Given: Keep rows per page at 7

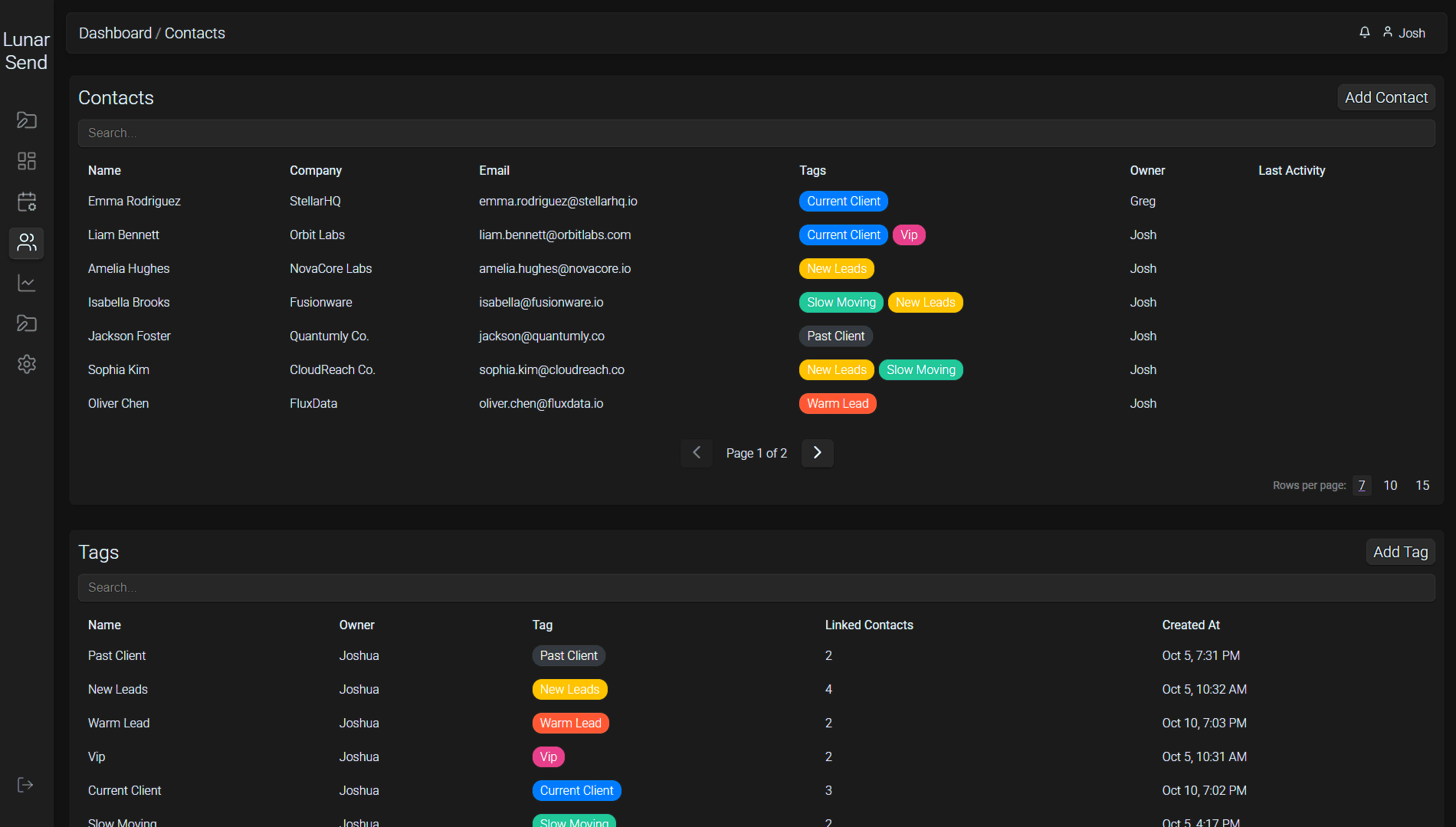Looking at the screenshot, I should 1361,485.
